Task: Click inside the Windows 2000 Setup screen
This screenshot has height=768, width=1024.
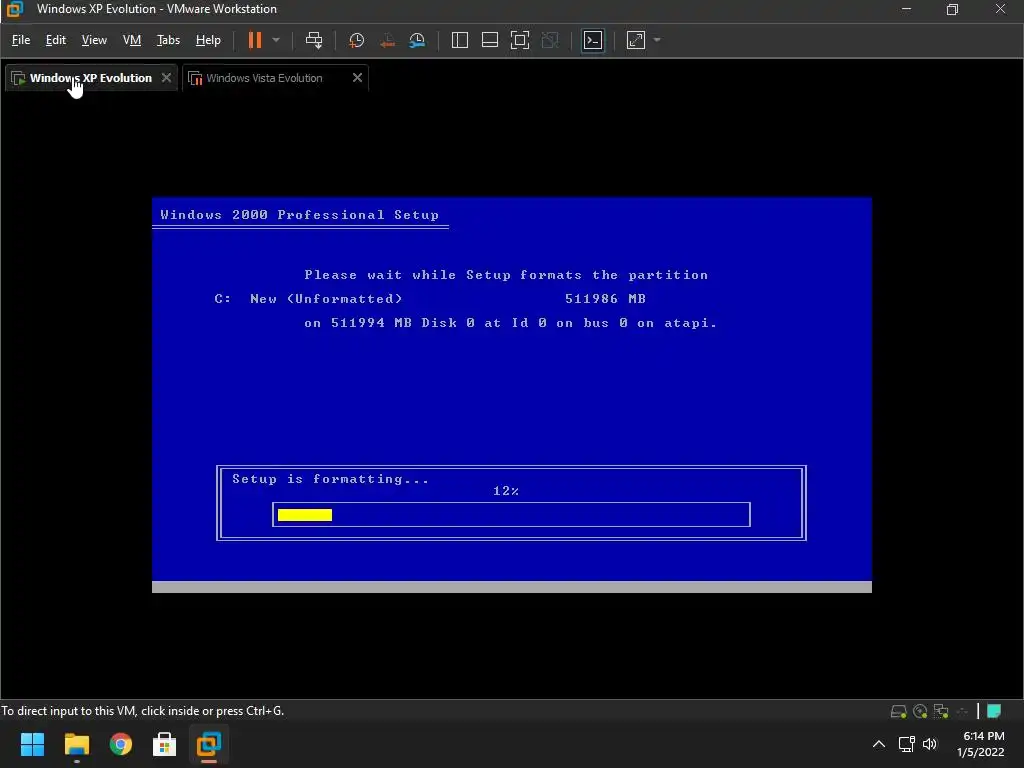Action: pos(512,394)
